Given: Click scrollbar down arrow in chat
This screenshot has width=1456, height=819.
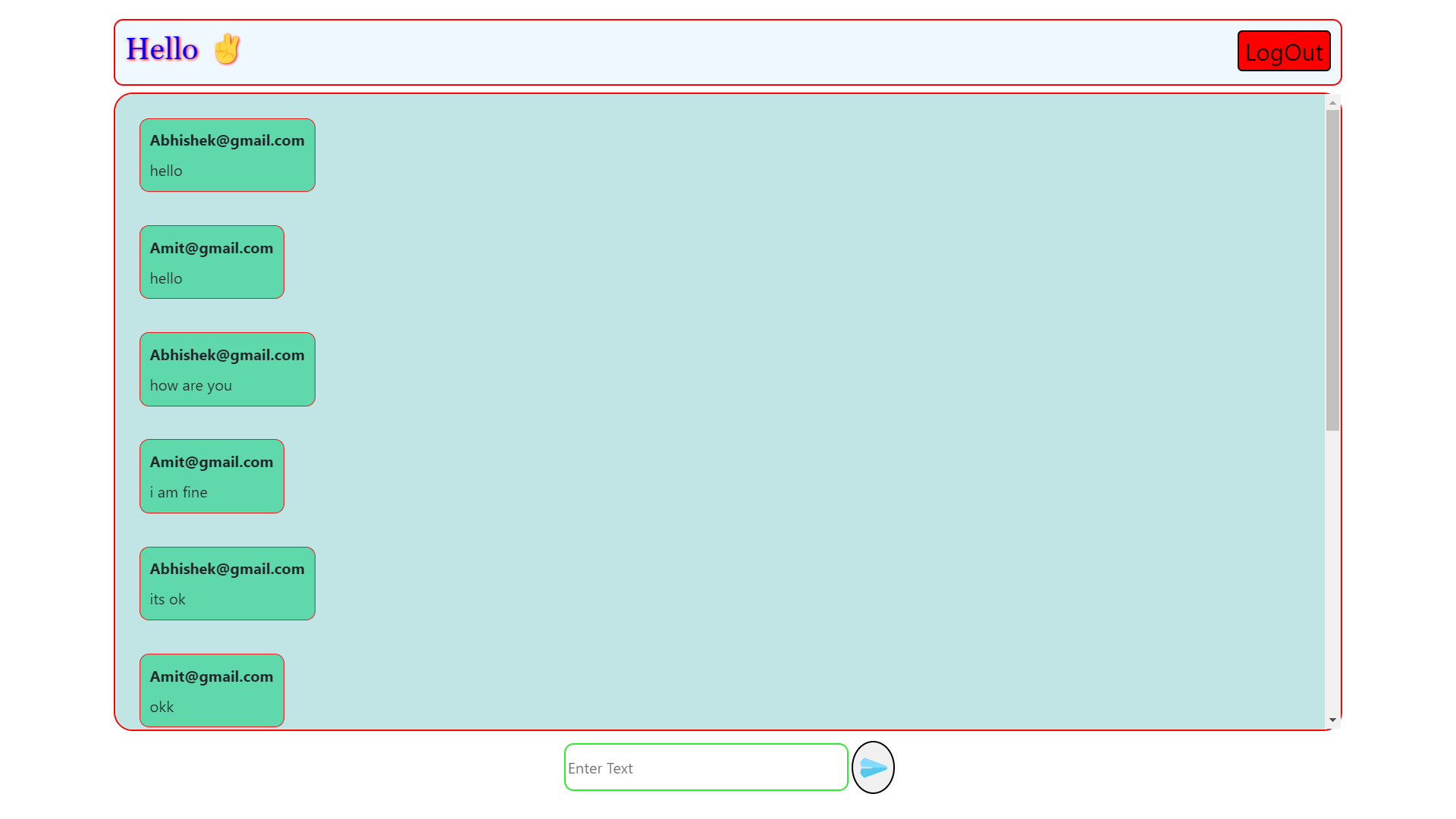Looking at the screenshot, I should pos(1332,720).
